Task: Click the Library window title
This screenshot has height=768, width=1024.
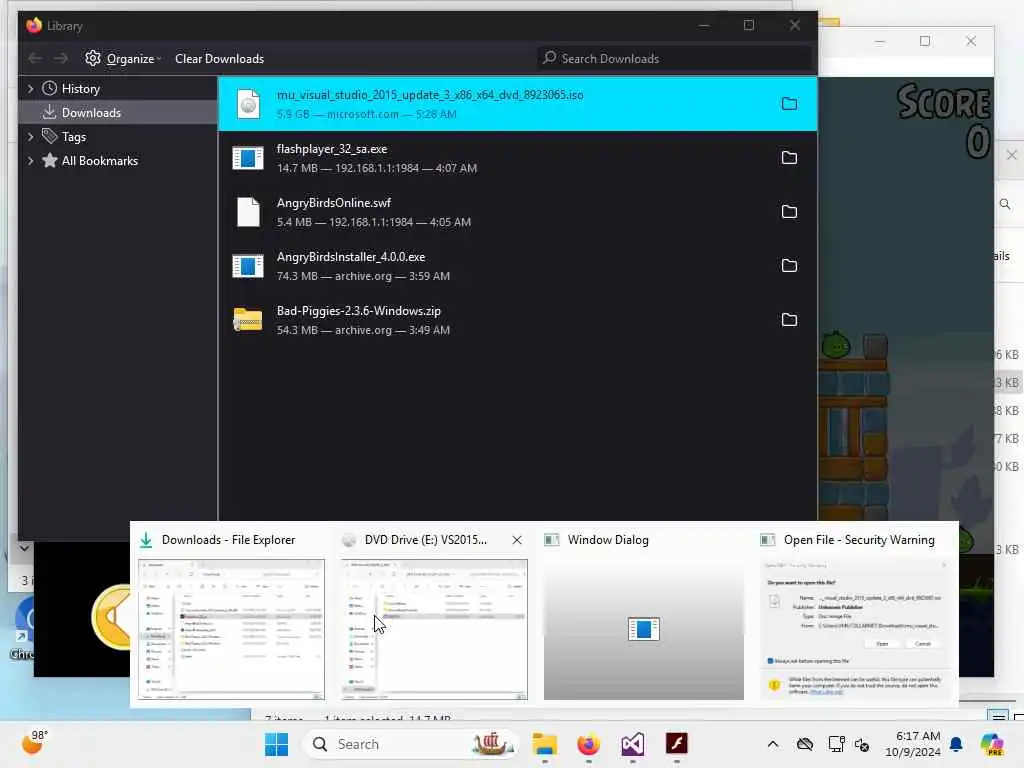Action: 65,26
